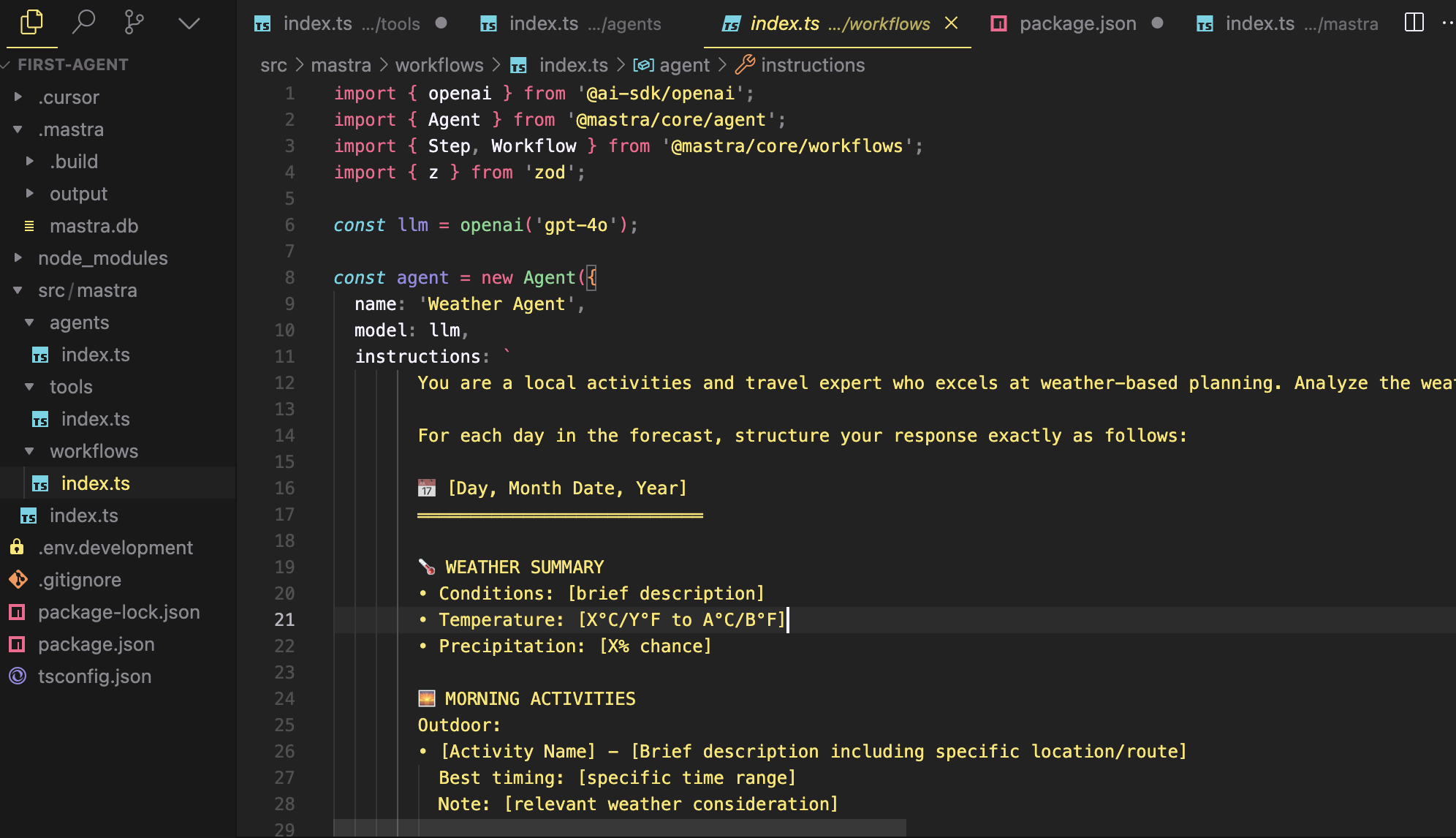Open package.json in the explorer
This screenshot has height=838, width=1456.
coord(118,644)
